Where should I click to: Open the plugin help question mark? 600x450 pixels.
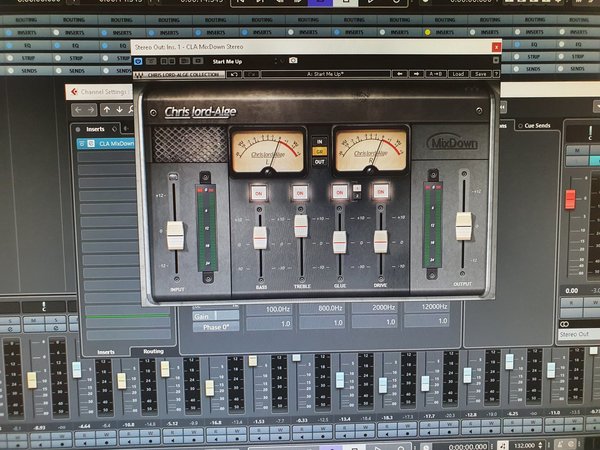click(496, 74)
